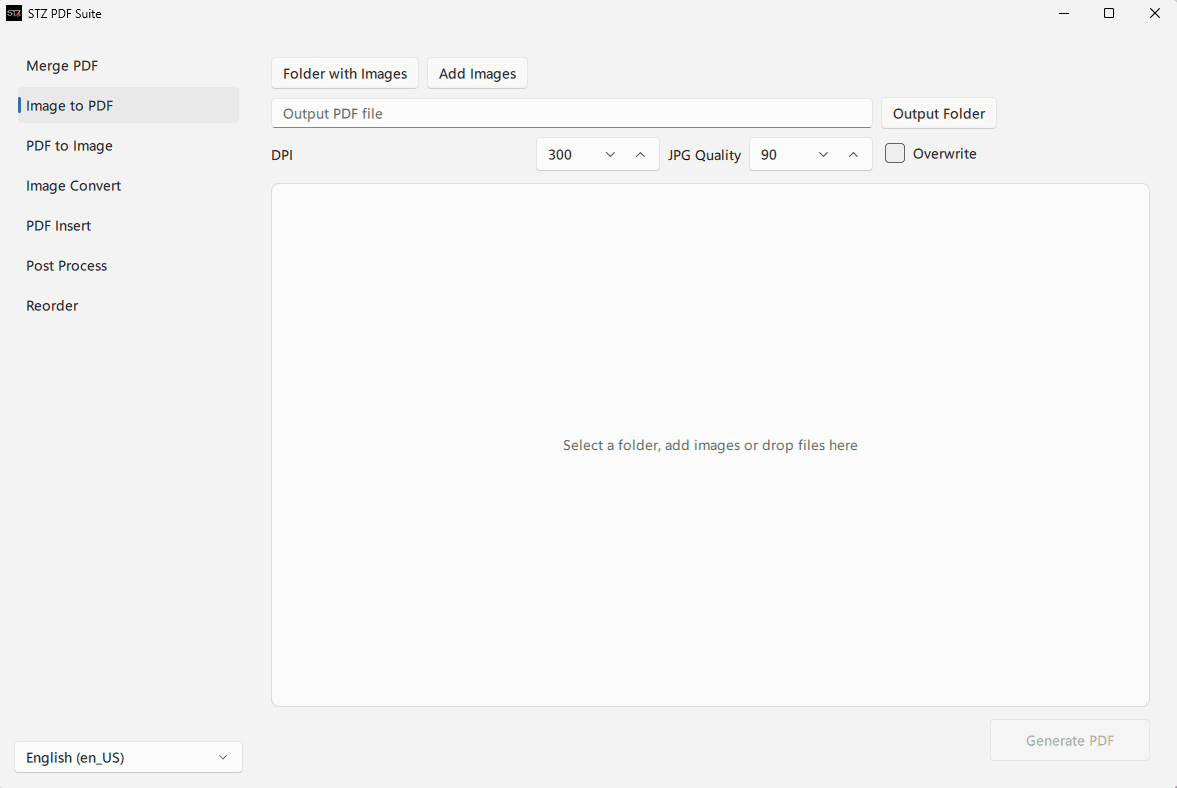The width and height of the screenshot is (1177, 788).
Task: Switch to PDF to Image section
Action: click(128, 146)
